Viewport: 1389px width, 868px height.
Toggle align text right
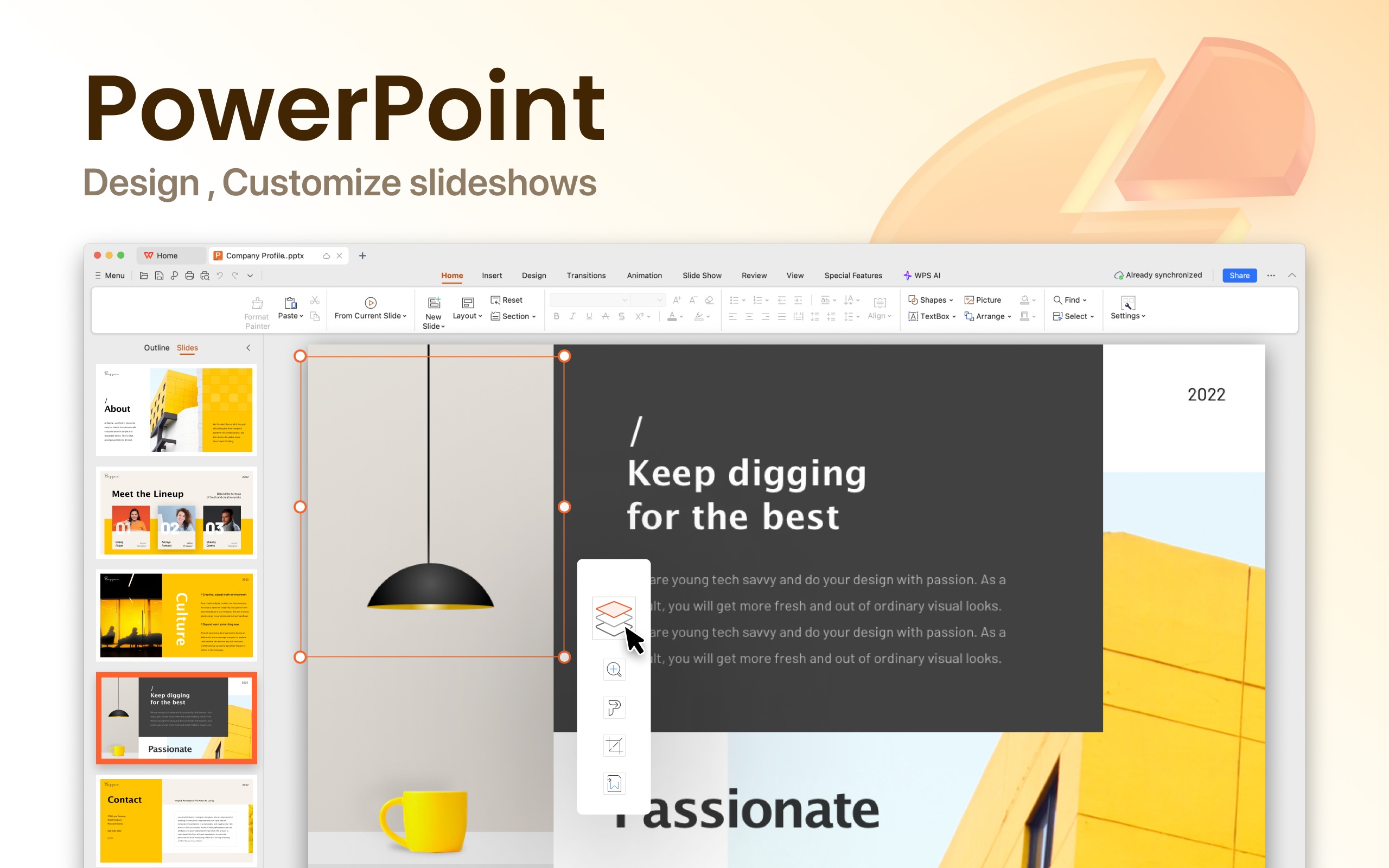(766, 316)
